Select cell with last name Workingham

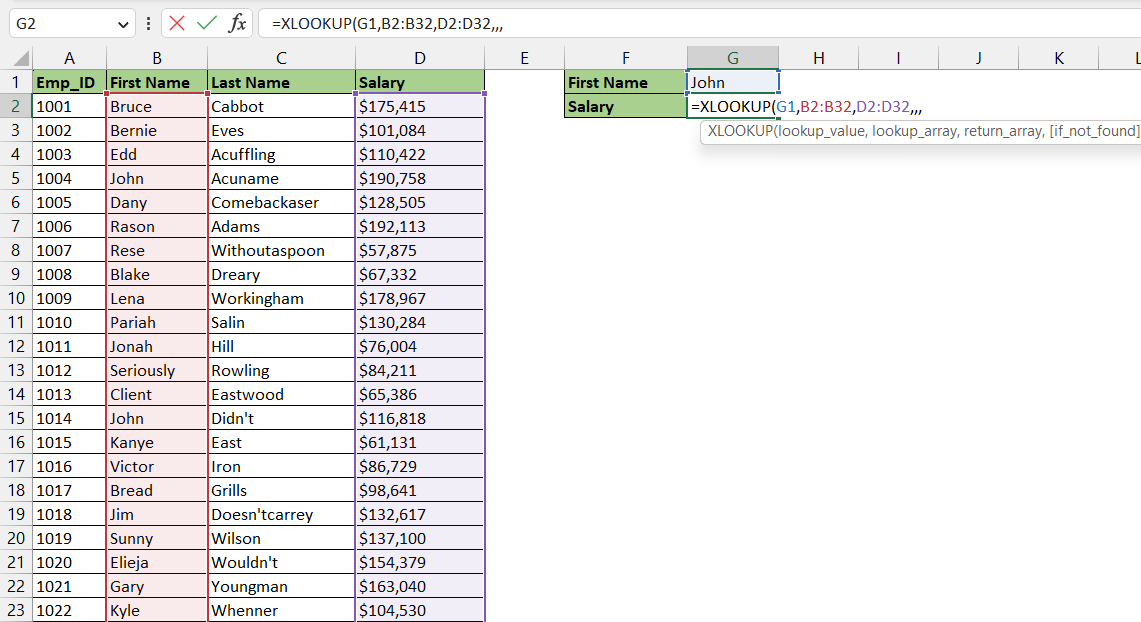(281, 298)
